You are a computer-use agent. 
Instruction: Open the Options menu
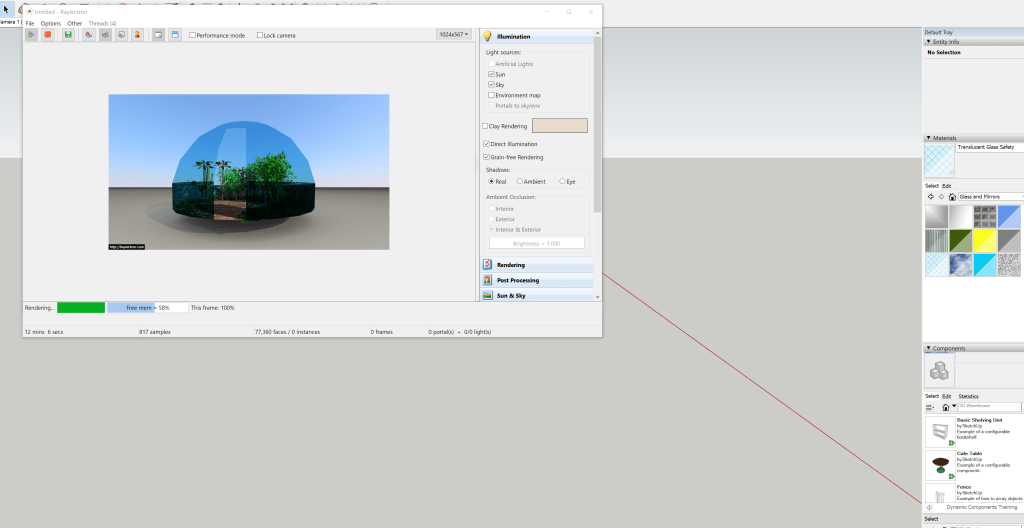tap(50, 23)
